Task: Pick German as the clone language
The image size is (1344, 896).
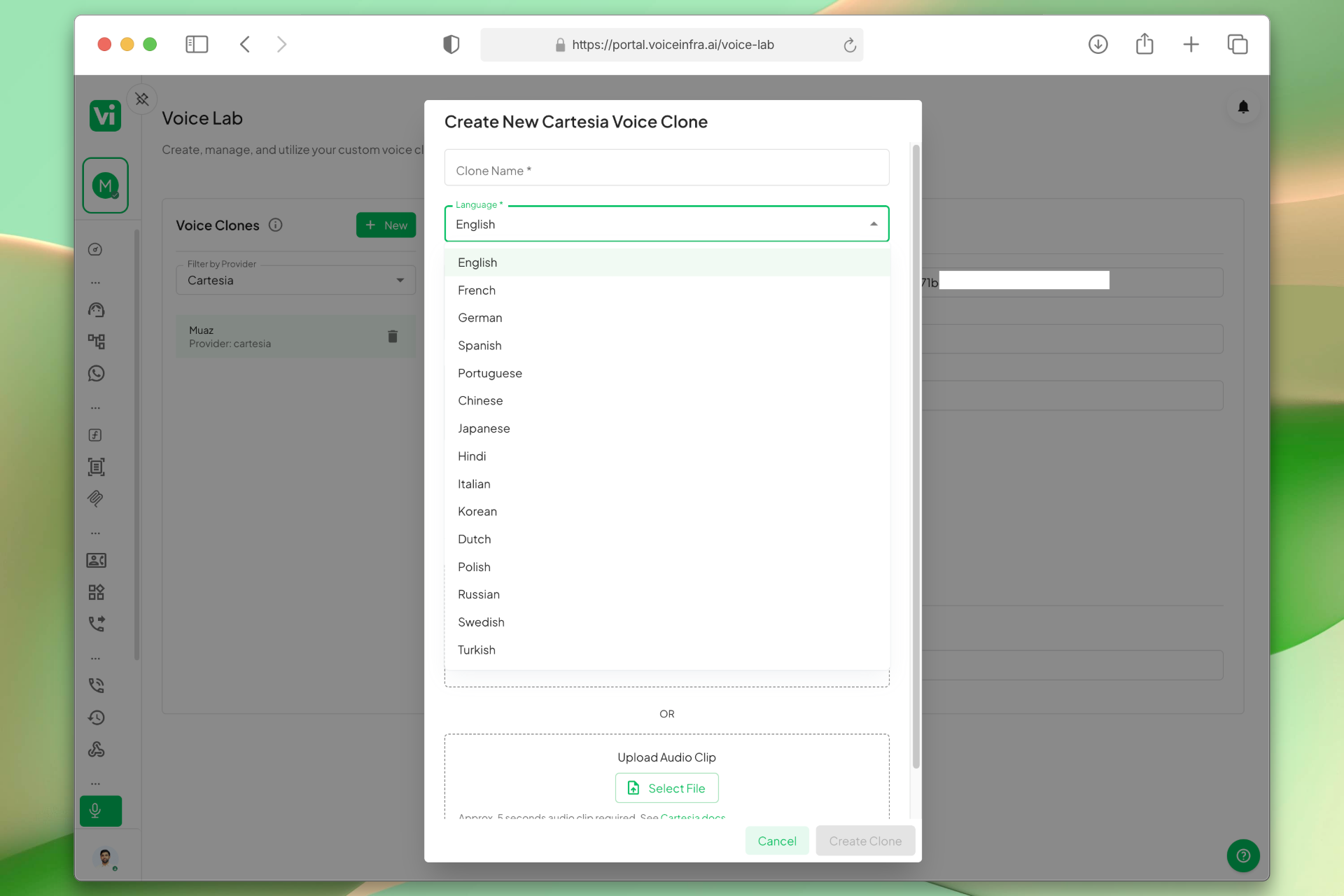Action: [667, 318]
